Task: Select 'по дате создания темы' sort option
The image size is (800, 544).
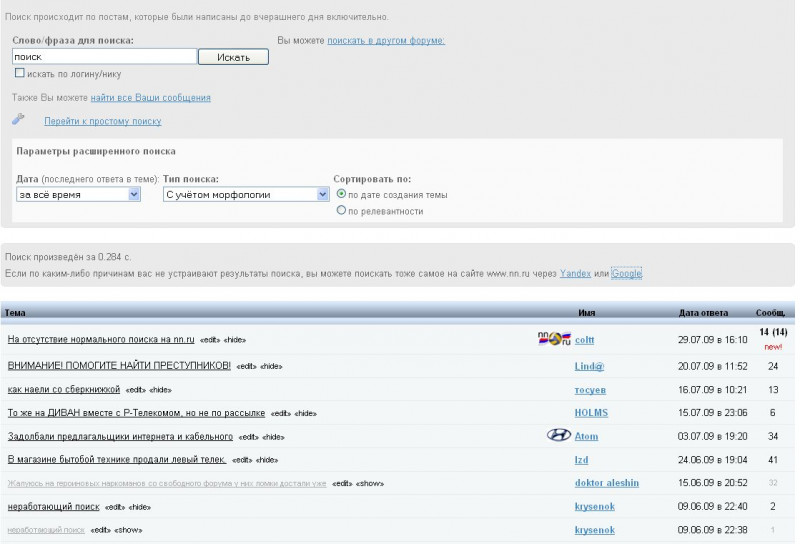Action: (x=342, y=194)
